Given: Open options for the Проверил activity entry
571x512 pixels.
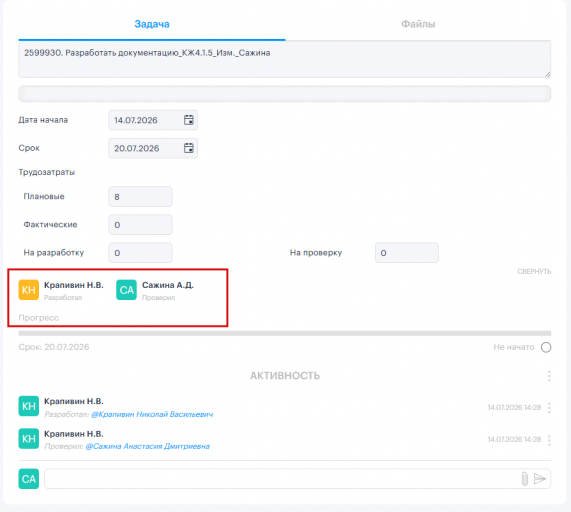Looking at the screenshot, I should click(549, 440).
